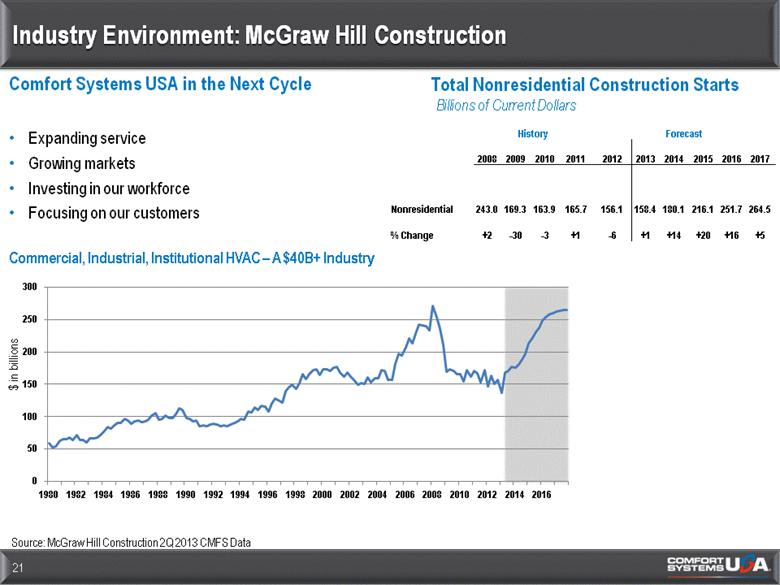
Task: Click the 'Commercial, Industrial, Institutional HVAC' chart heading
Action: [x=192, y=258]
